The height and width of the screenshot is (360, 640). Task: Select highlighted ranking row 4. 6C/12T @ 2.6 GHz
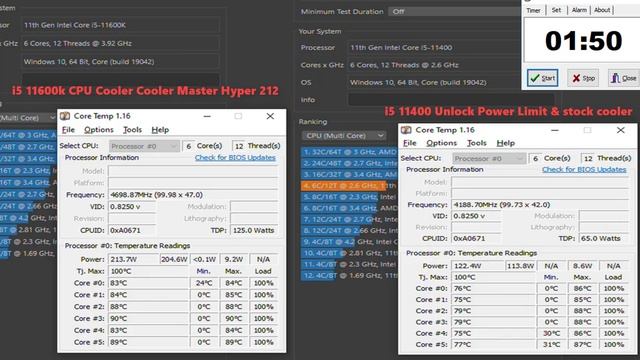point(349,186)
